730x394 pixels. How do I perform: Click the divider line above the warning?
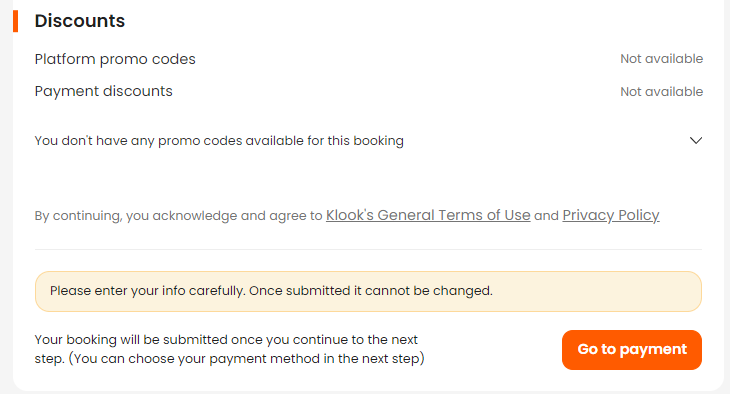368,249
